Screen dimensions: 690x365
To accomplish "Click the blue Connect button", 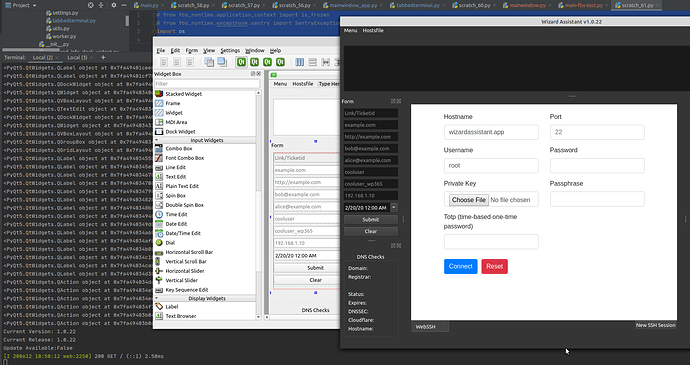I will [x=460, y=266].
